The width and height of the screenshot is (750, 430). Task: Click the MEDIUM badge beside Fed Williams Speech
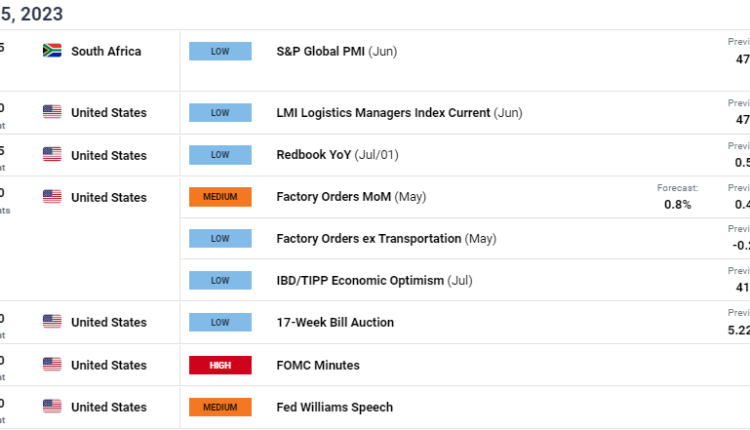pos(220,407)
